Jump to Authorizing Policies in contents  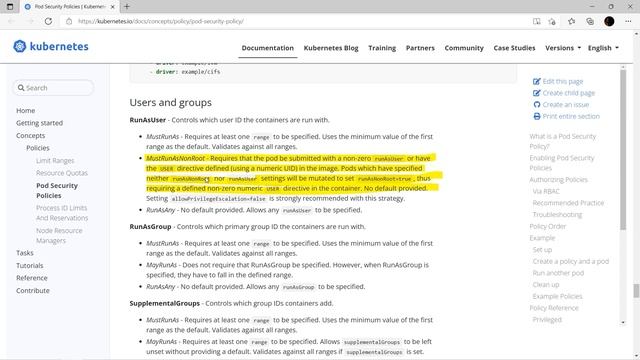558,180
